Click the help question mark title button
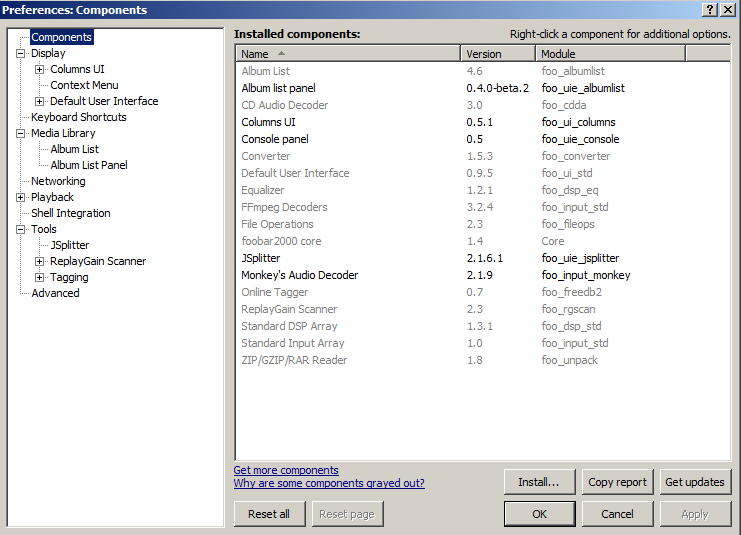 711,10
